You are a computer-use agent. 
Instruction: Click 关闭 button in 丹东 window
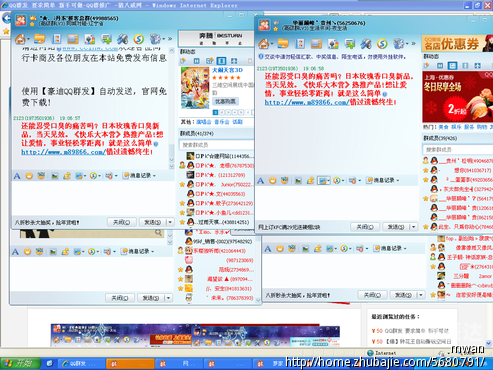click(121, 222)
